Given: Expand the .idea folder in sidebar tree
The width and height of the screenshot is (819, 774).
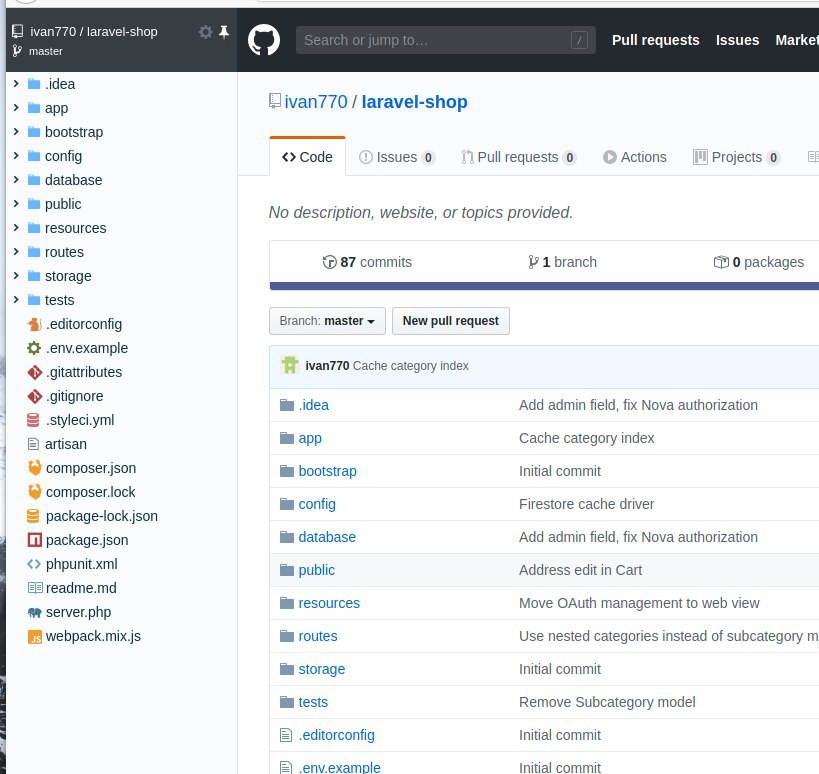Looking at the screenshot, I should click(16, 84).
